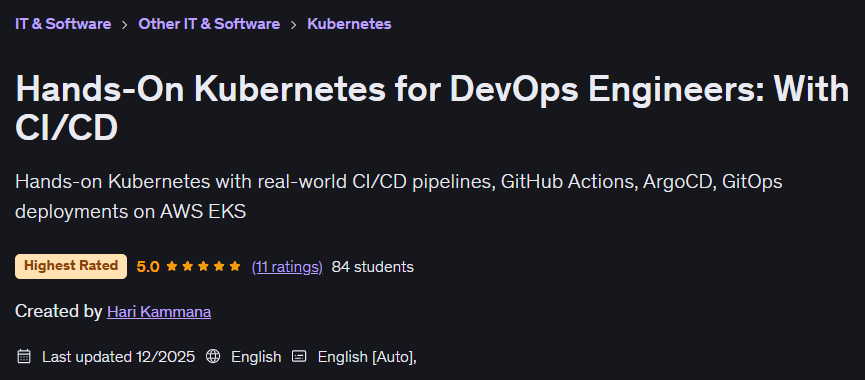Visit instructor Hari Kammana's profile
Screen dimensions: 865x380
(x=159, y=312)
